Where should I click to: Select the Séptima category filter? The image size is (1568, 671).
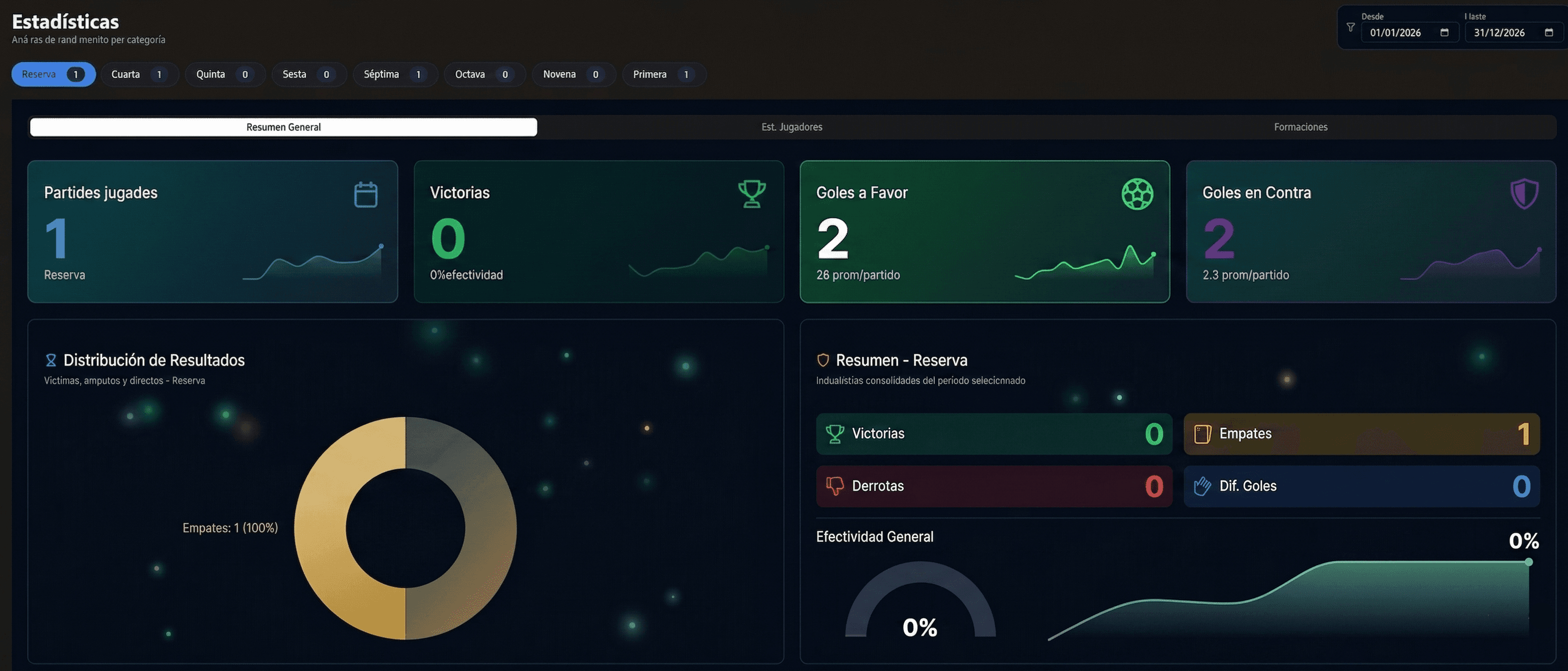click(x=394, y=74)
